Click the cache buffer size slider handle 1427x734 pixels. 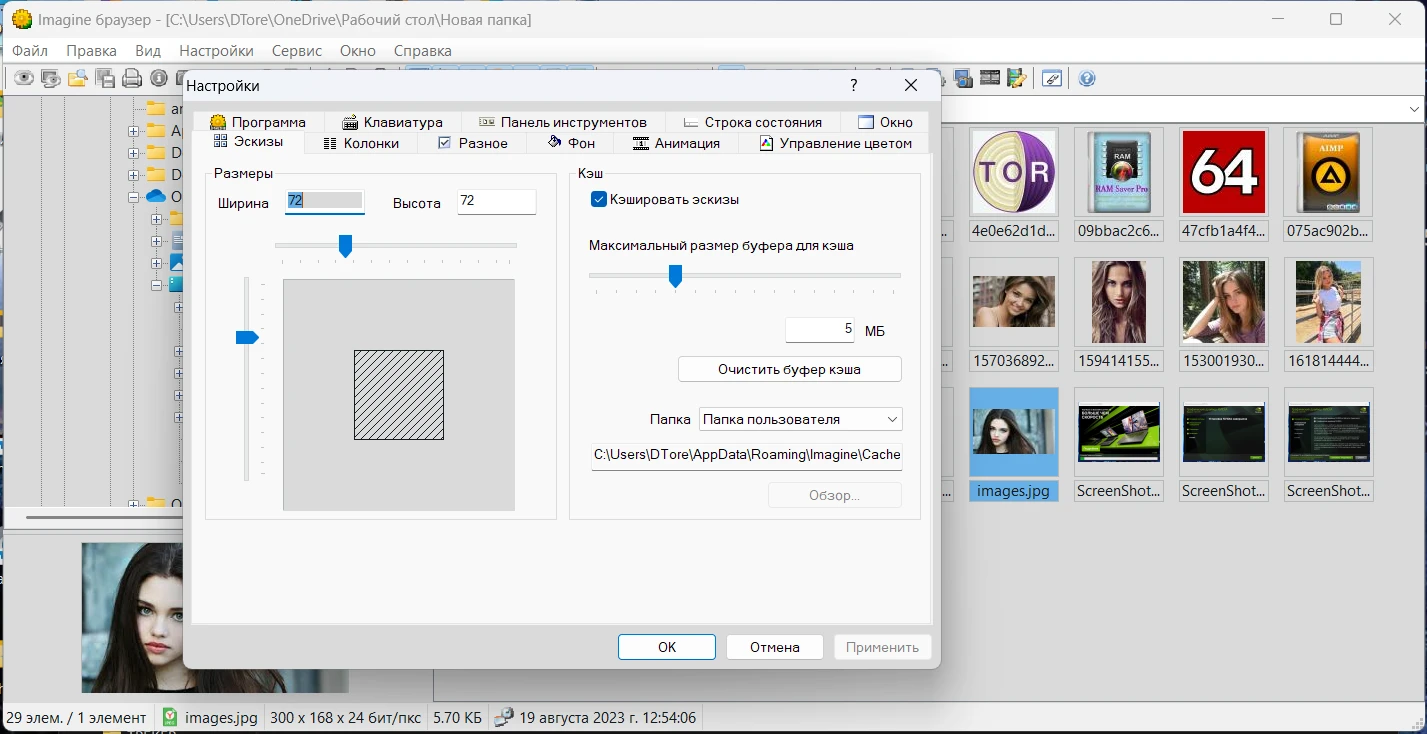[x=675, y=275]
